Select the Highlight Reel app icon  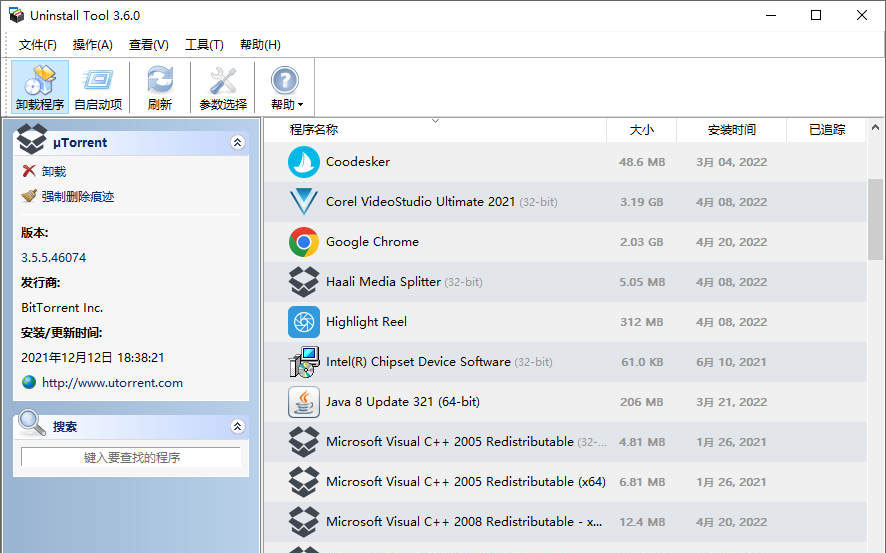(304, 322)
